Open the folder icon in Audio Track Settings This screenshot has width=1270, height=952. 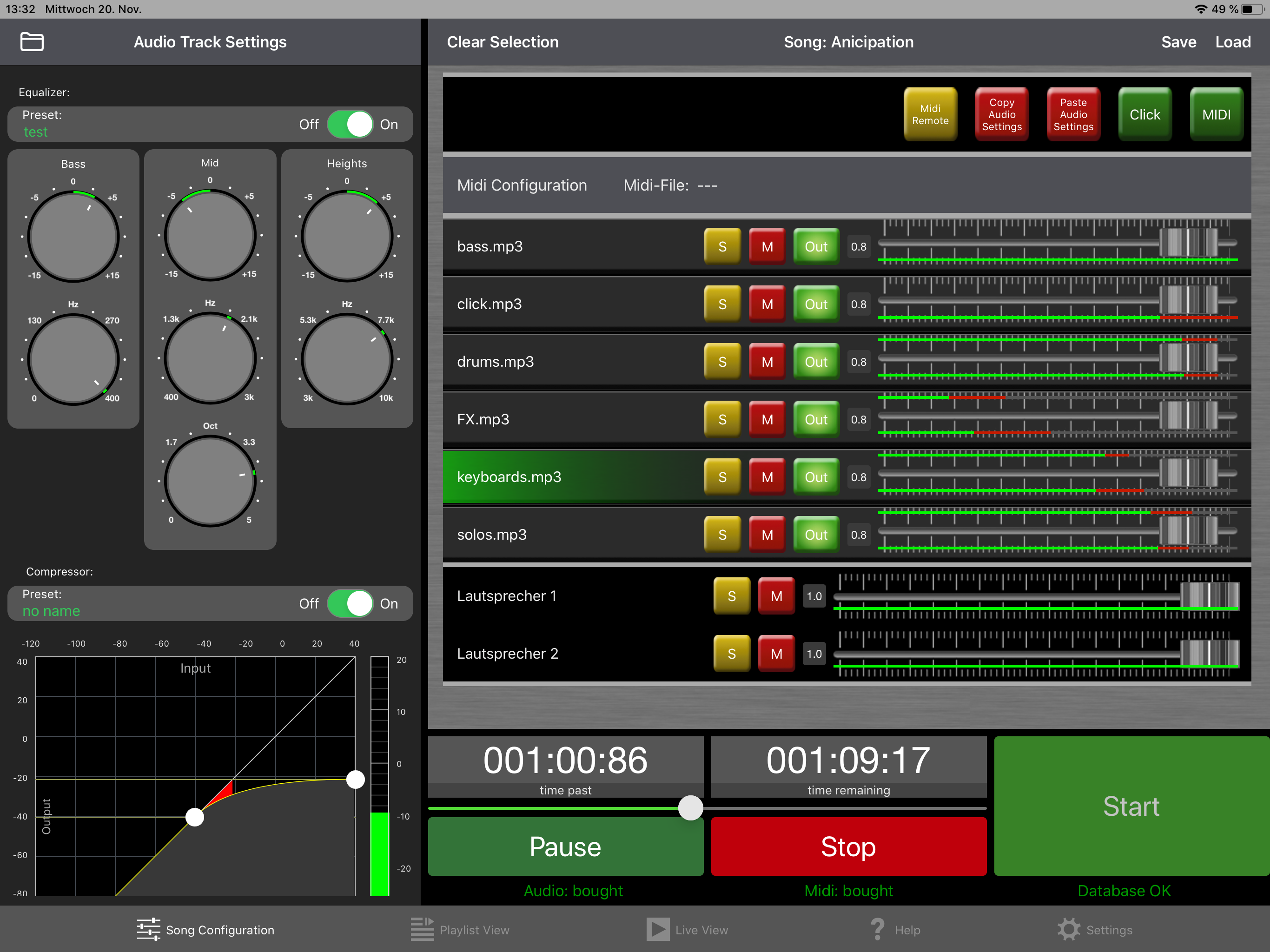tap(32, 42)
